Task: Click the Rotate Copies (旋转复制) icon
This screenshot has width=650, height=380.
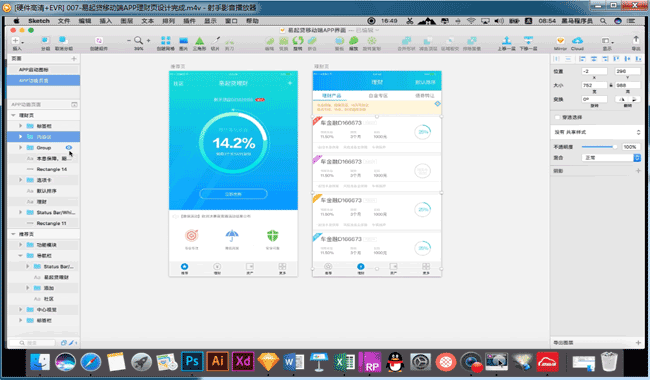Action: tap(371, 41)
